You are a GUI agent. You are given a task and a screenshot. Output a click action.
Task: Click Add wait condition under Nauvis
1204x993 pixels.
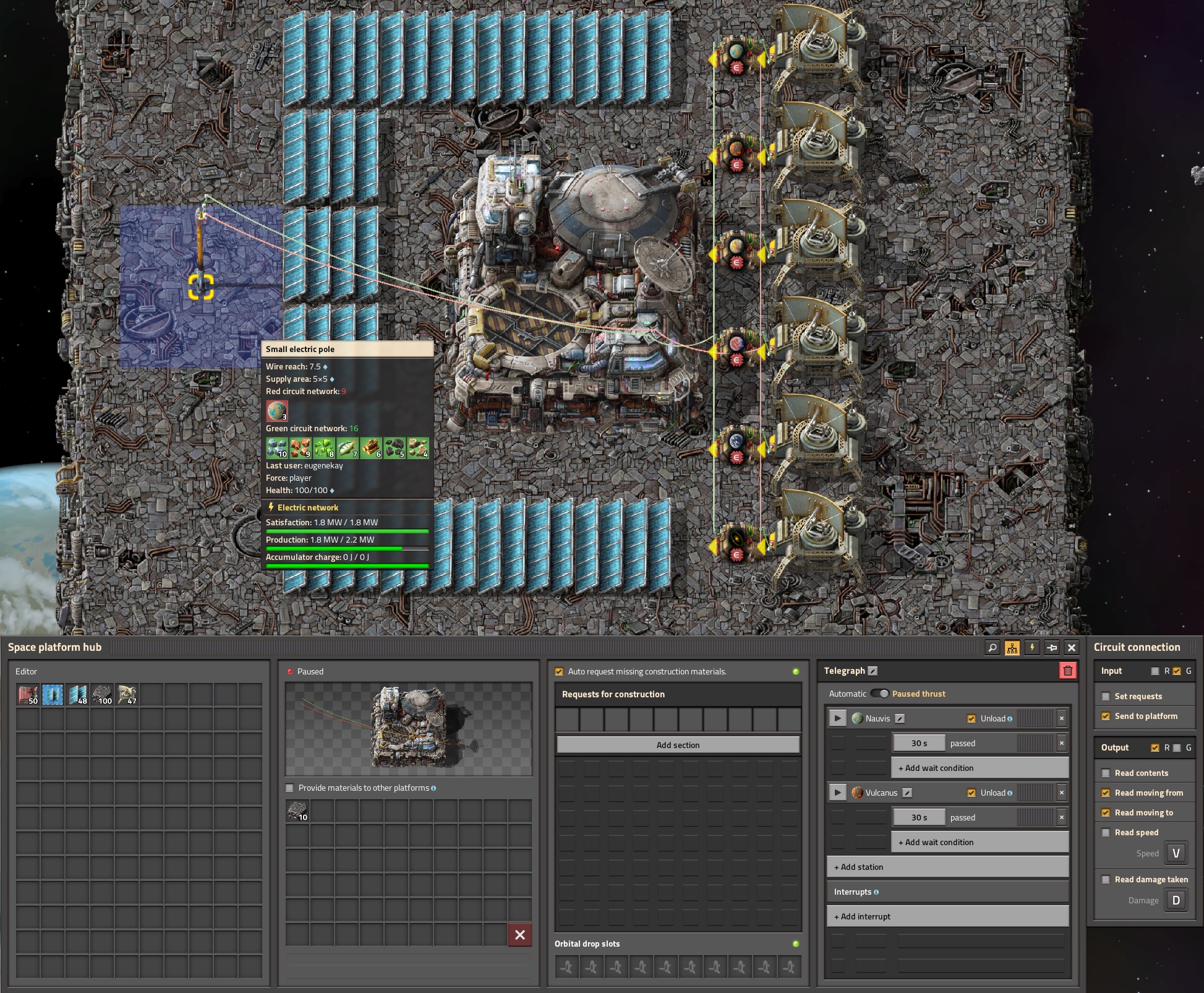[x=980, y=768]
